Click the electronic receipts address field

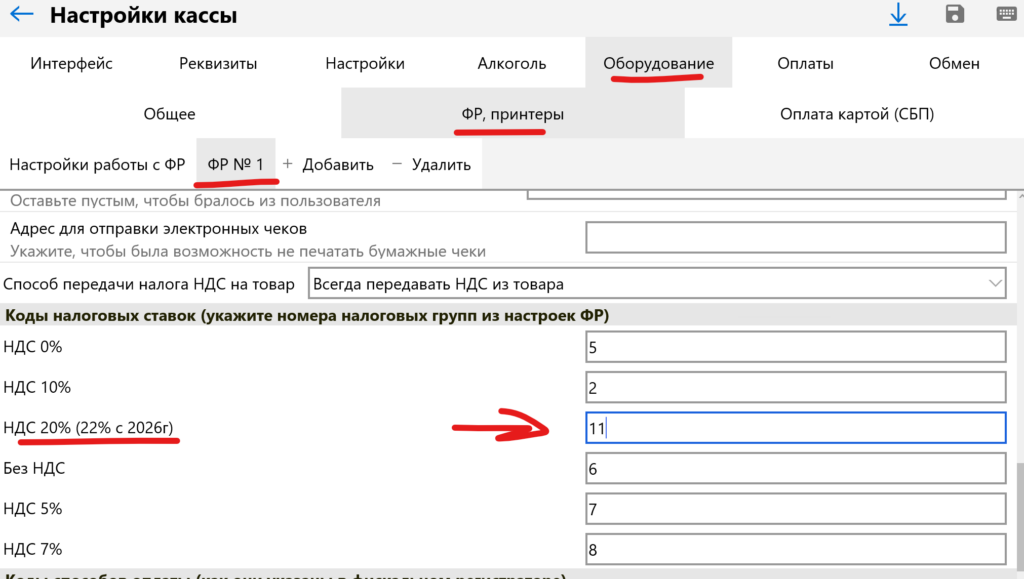coord(795,238)
